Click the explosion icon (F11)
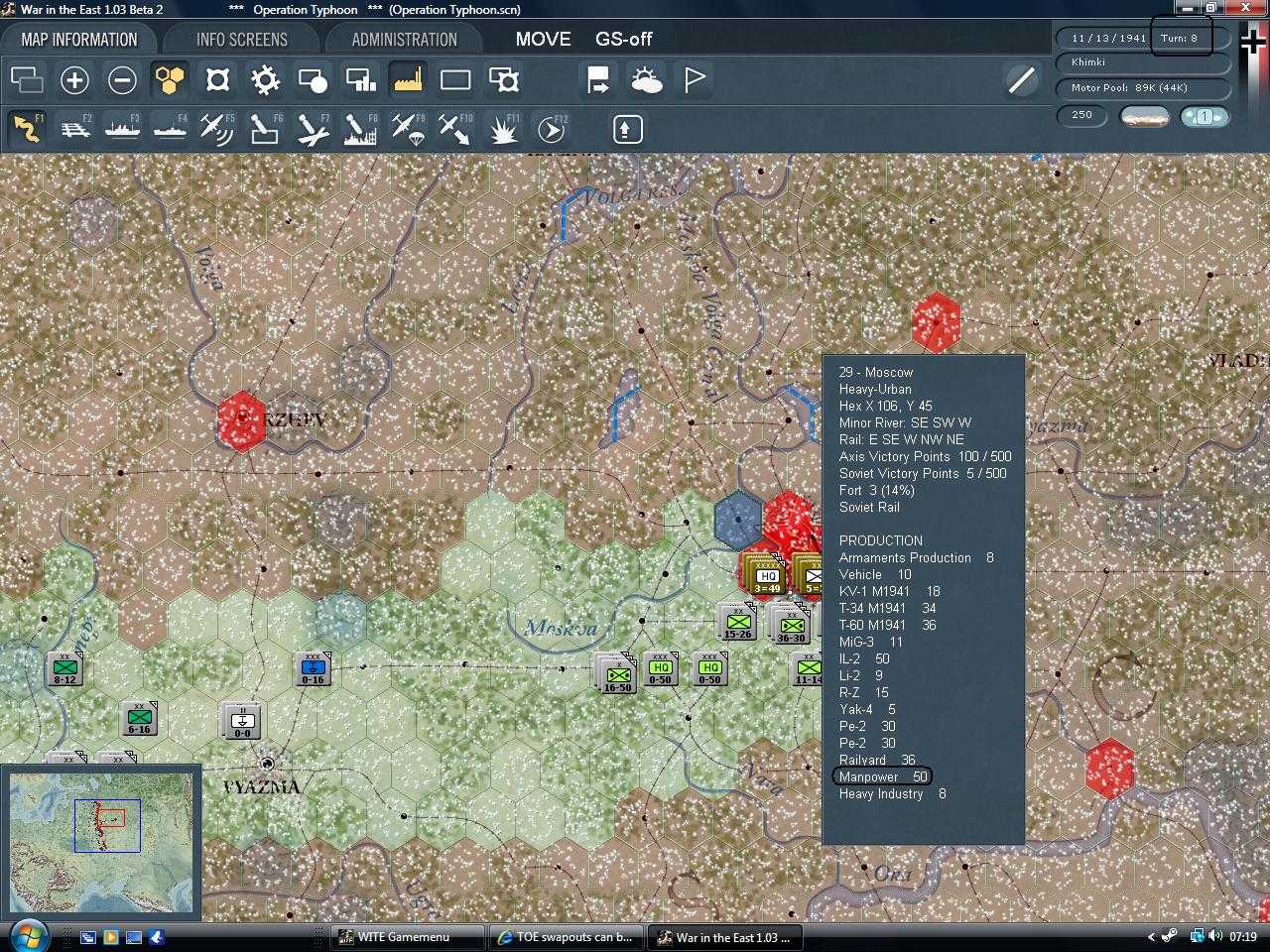Image resolution: width=1270 pixels, height=952 pixels. [503, 129]
